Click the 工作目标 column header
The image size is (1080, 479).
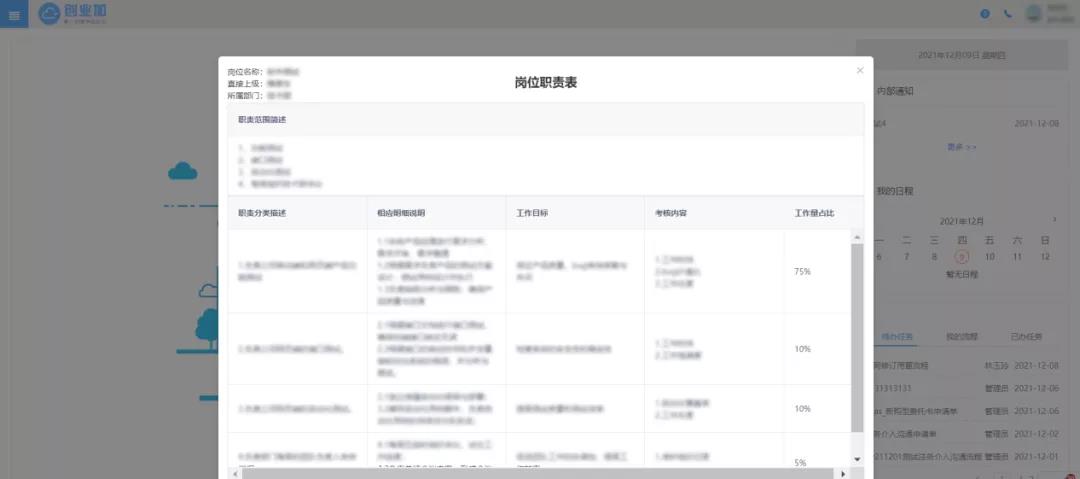tap(532, 213)
